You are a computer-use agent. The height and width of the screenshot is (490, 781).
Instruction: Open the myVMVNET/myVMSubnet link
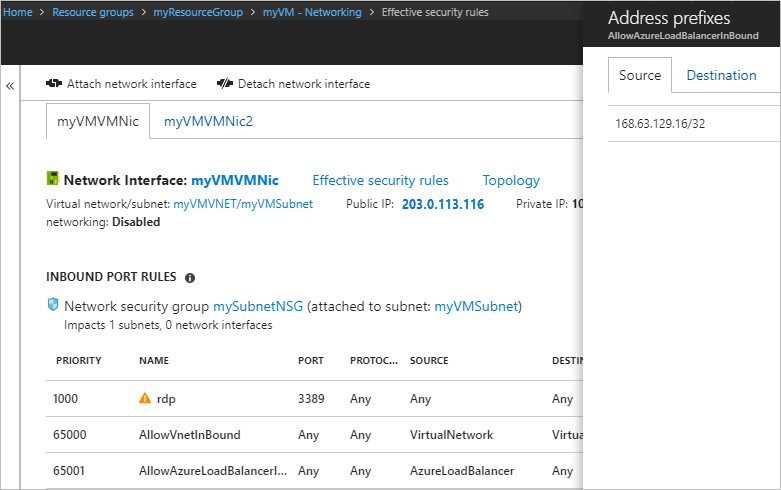[243, 204]
